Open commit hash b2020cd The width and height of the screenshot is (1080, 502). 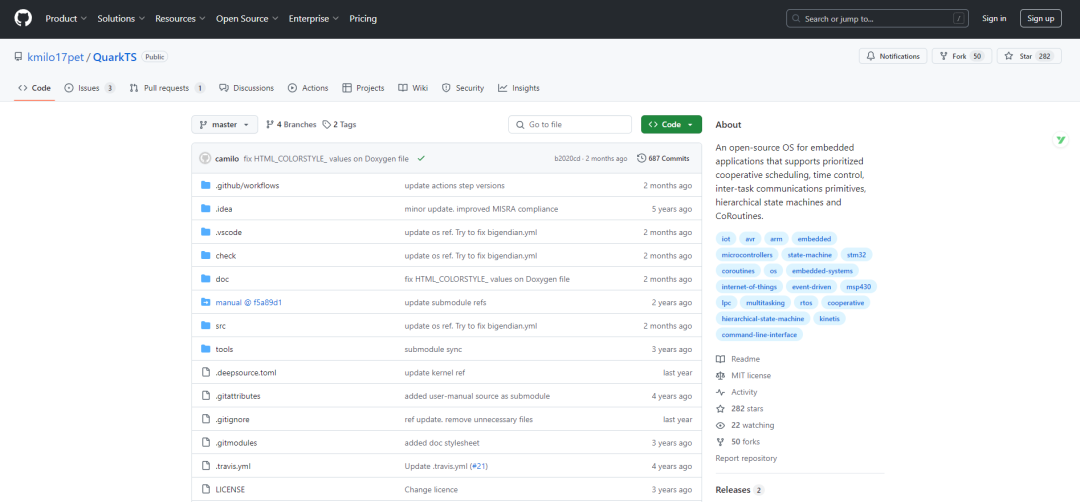[x=566, y=158]
